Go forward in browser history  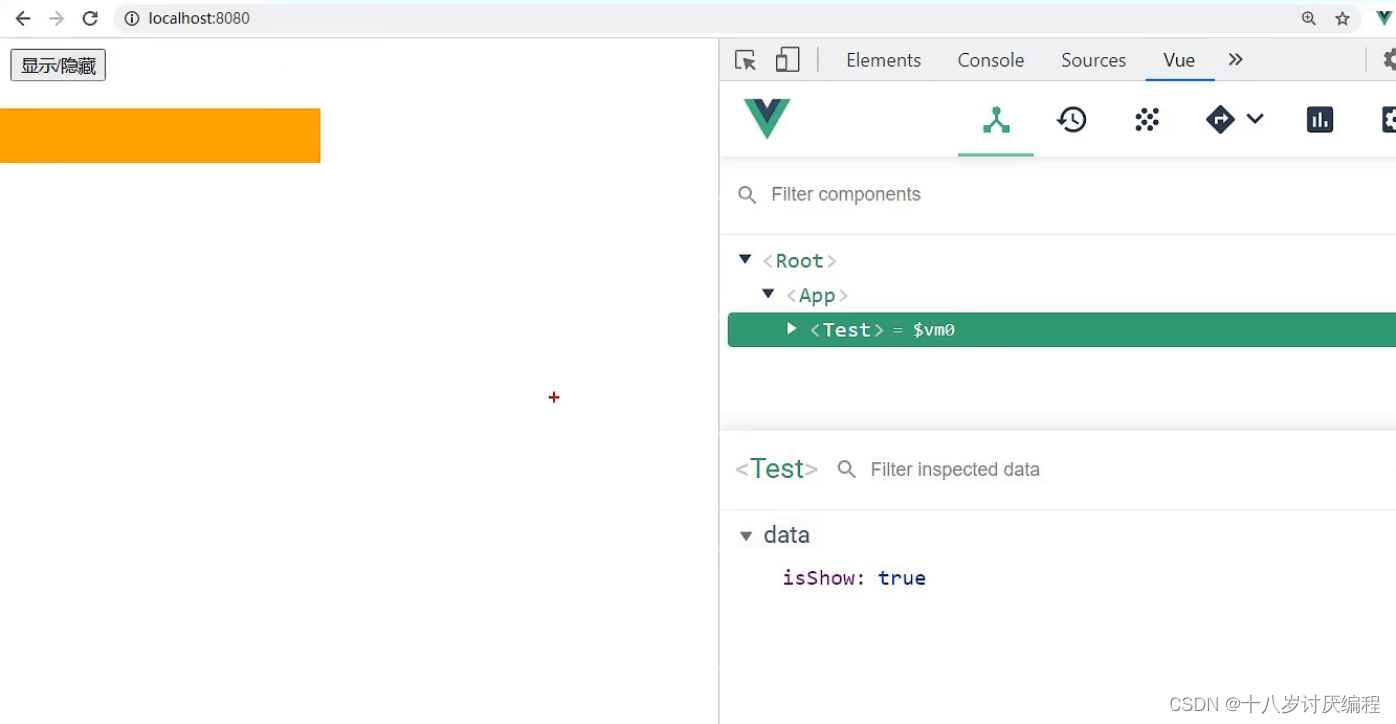(56, 18)
